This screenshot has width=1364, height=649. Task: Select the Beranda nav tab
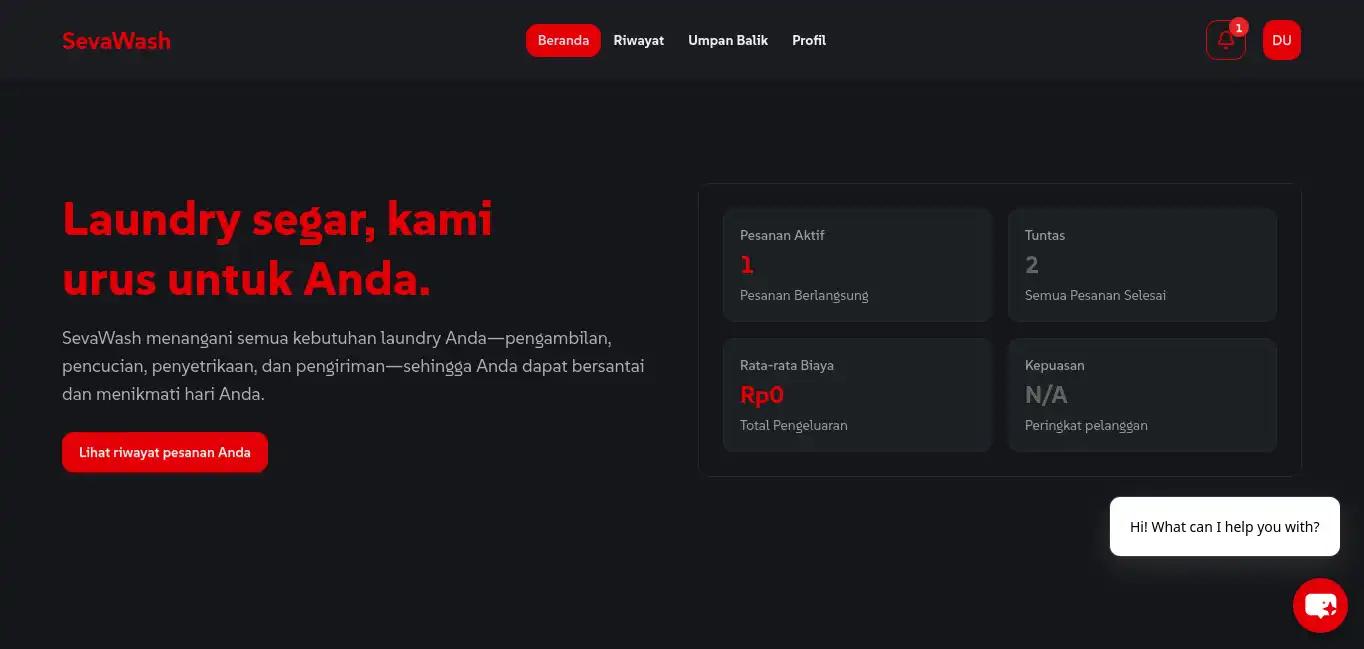click(563, 41)
